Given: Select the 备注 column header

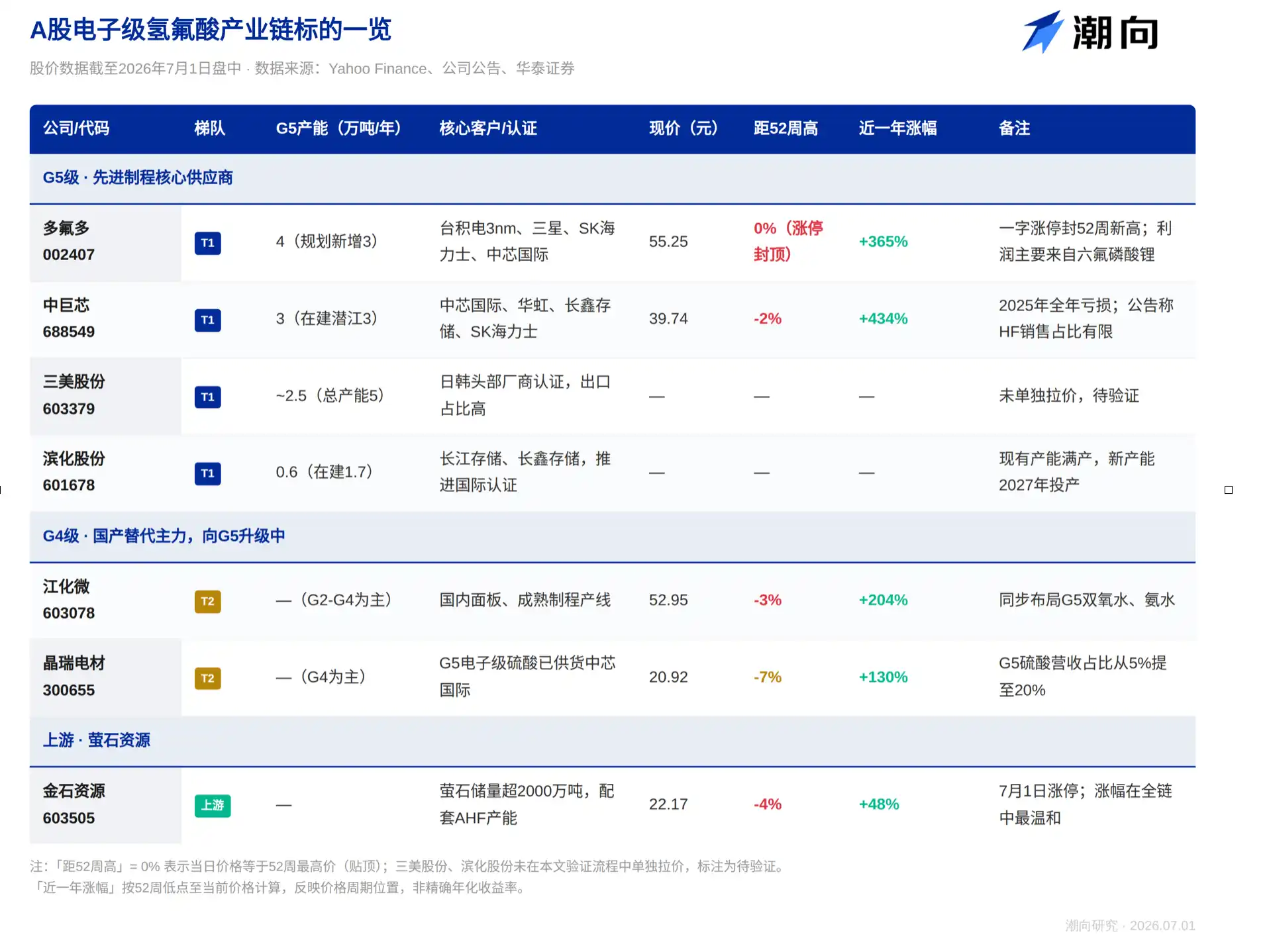Looking at the screenshot, I should coord(1014,128).
